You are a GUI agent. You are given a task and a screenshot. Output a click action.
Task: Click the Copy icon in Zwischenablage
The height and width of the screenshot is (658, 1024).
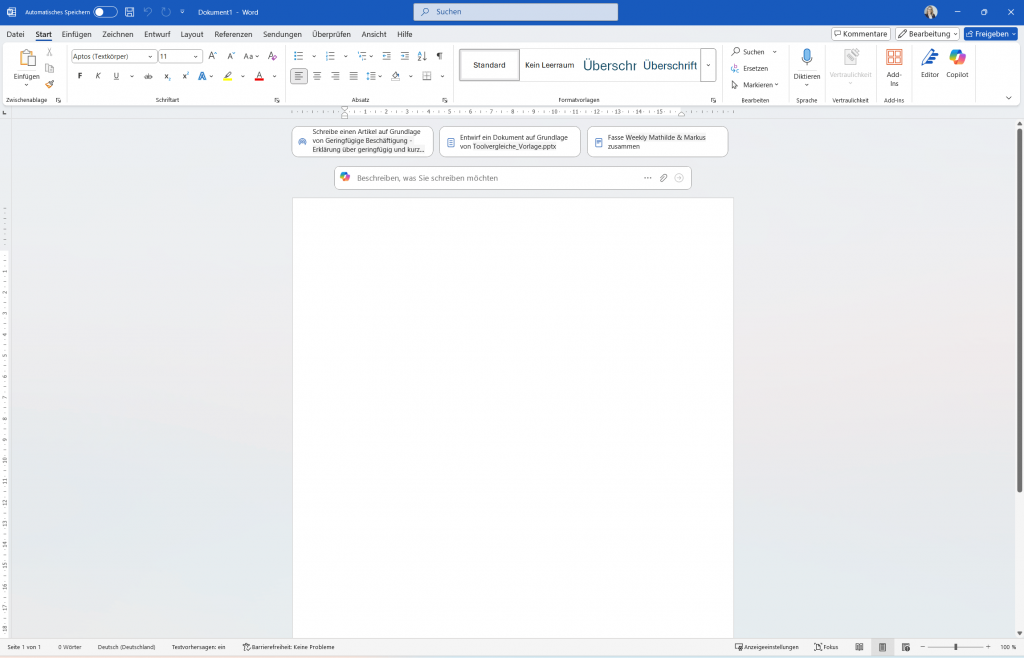(50, 68)
